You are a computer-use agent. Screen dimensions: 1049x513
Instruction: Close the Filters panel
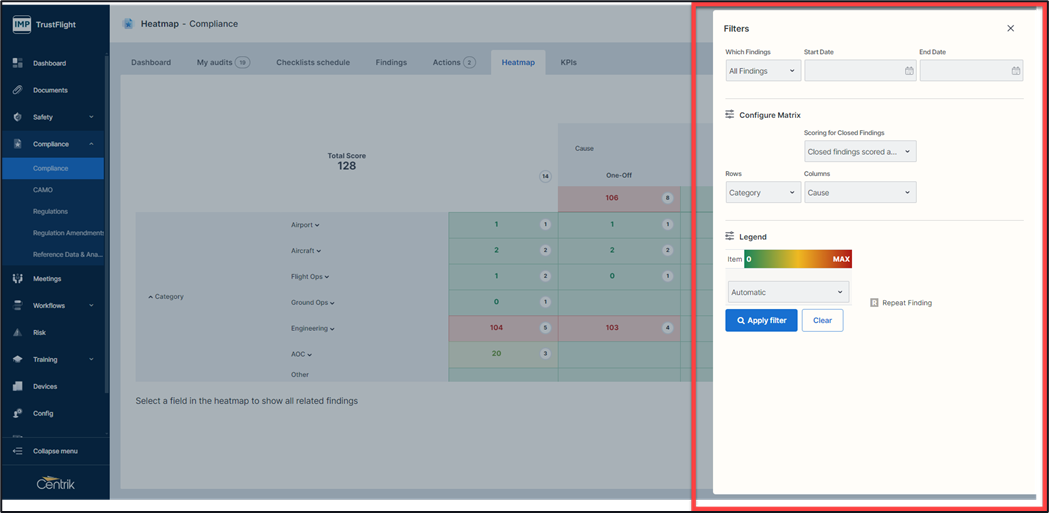click(x=1010, y=29)
